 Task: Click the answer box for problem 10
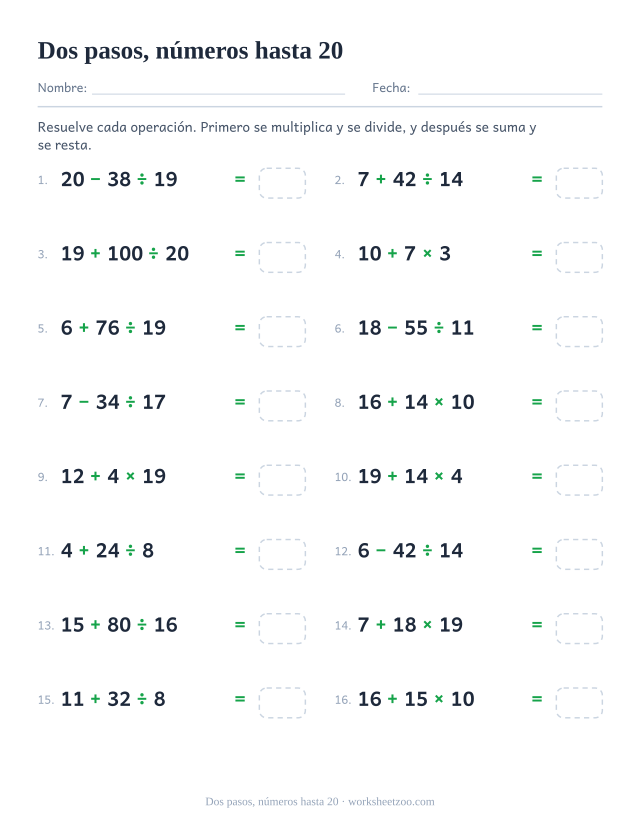tap(579, 480)
